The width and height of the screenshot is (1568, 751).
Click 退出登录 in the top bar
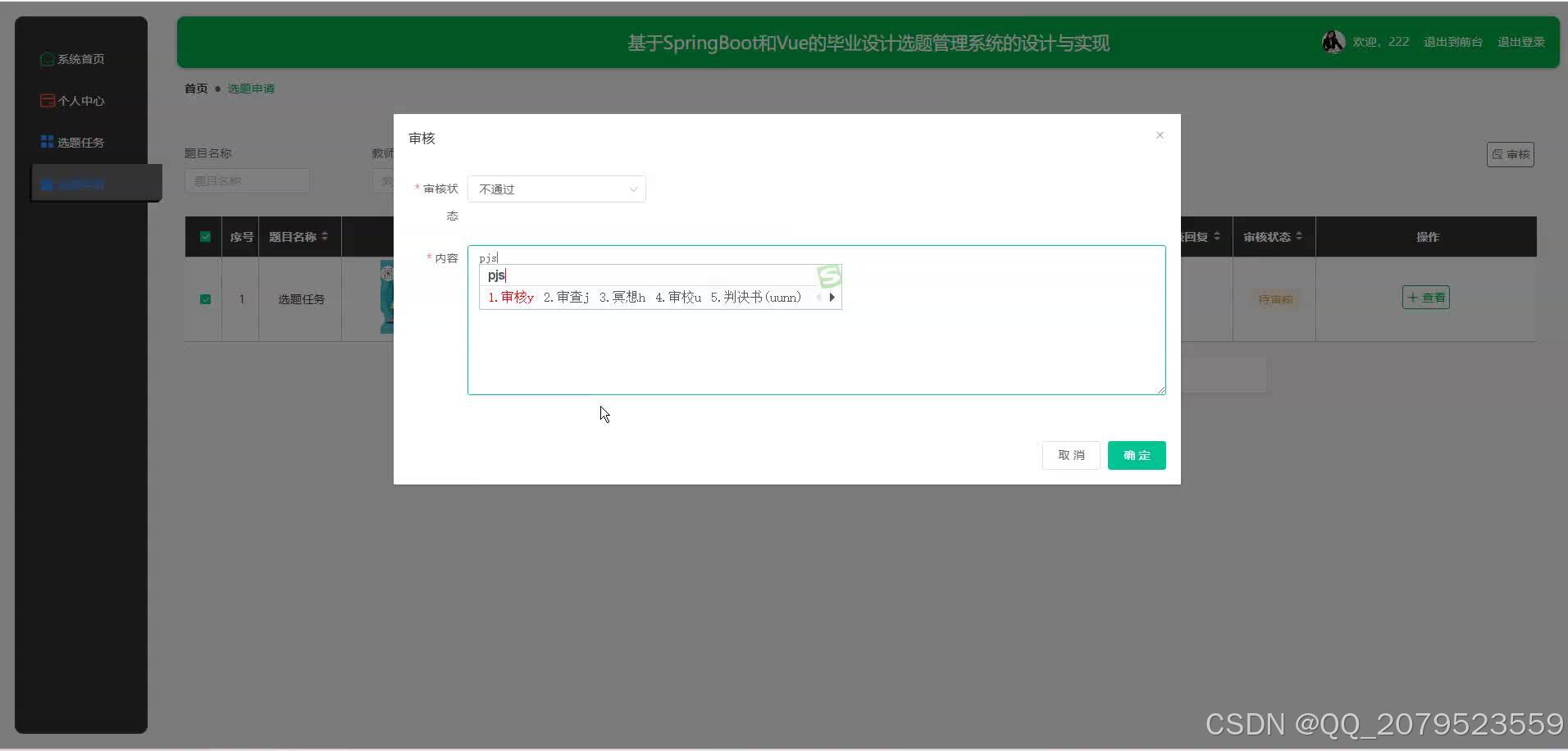1520,41
